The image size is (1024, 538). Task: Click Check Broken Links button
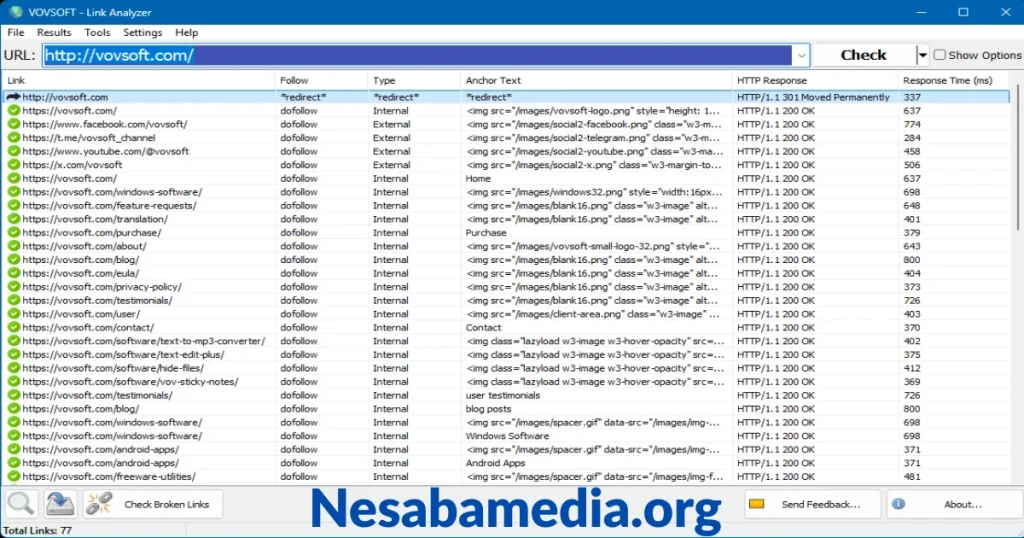pyautogui.click(x=154, y=504)
